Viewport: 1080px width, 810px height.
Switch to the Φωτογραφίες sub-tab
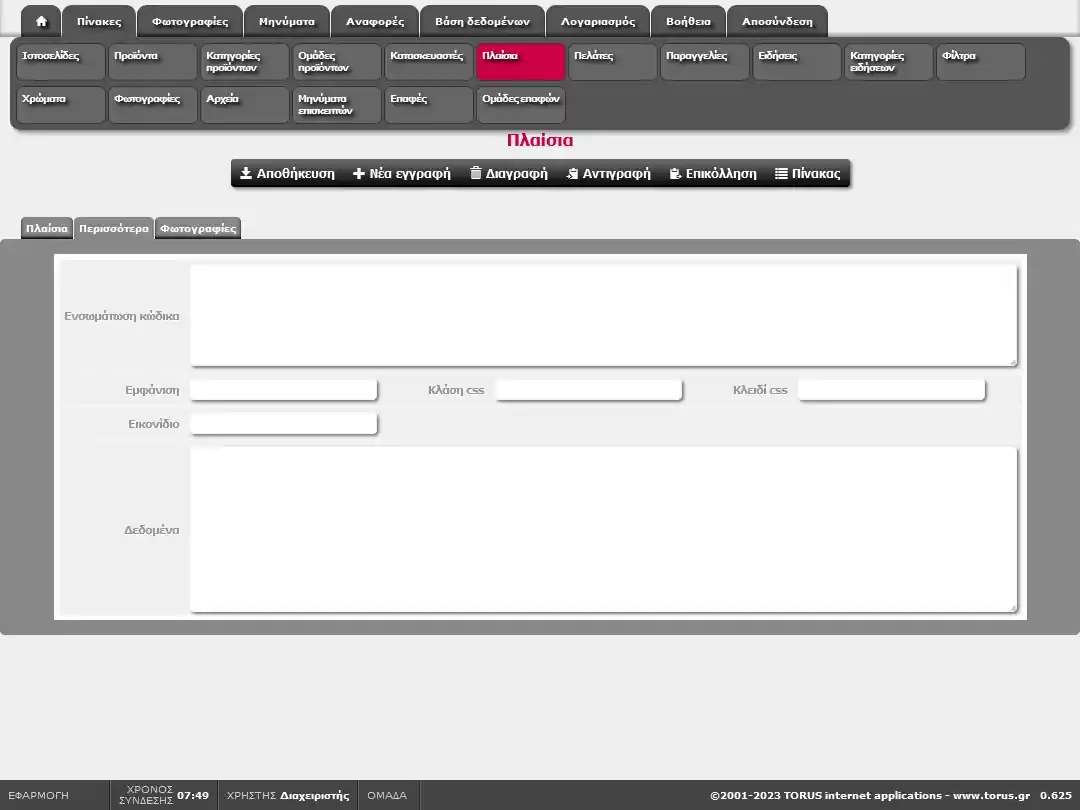198,229
